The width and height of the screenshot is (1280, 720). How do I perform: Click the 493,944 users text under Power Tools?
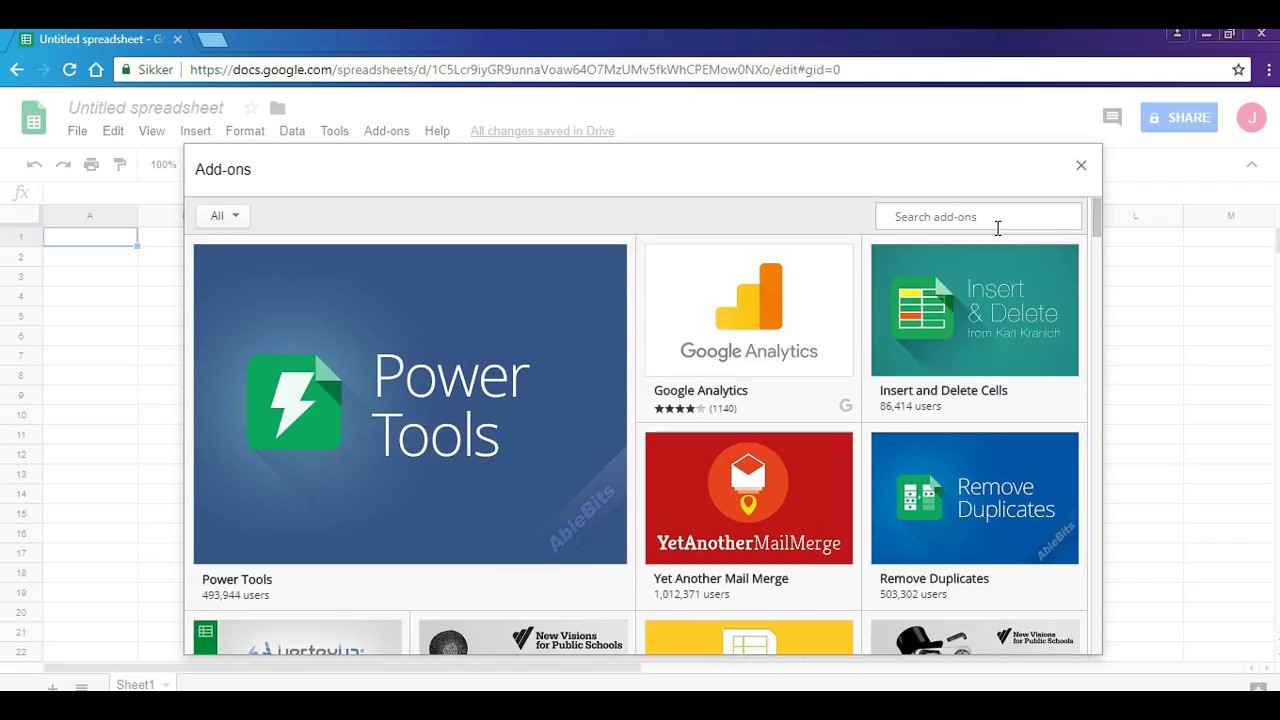236,595
